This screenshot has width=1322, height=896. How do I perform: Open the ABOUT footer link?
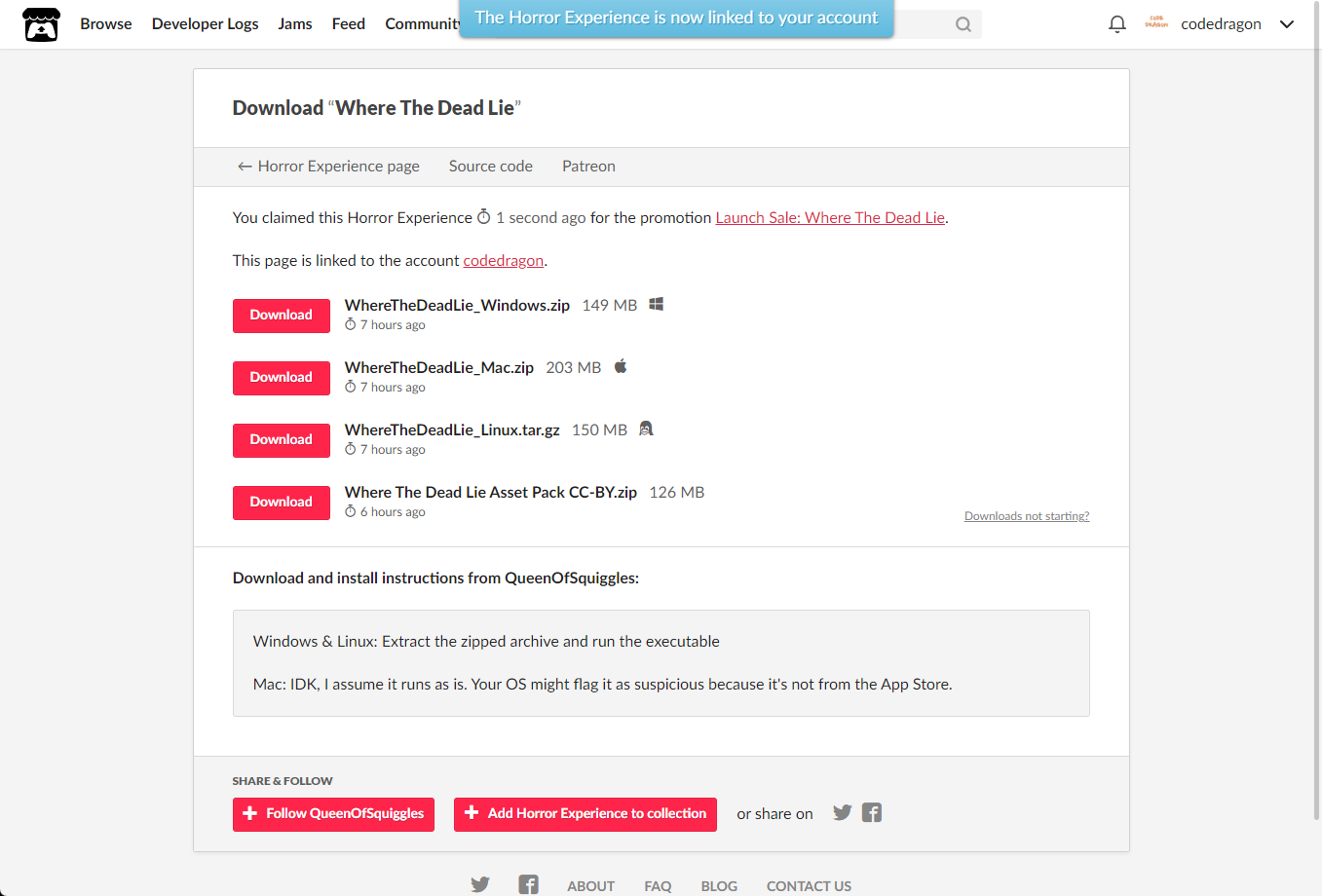[591, 886]
